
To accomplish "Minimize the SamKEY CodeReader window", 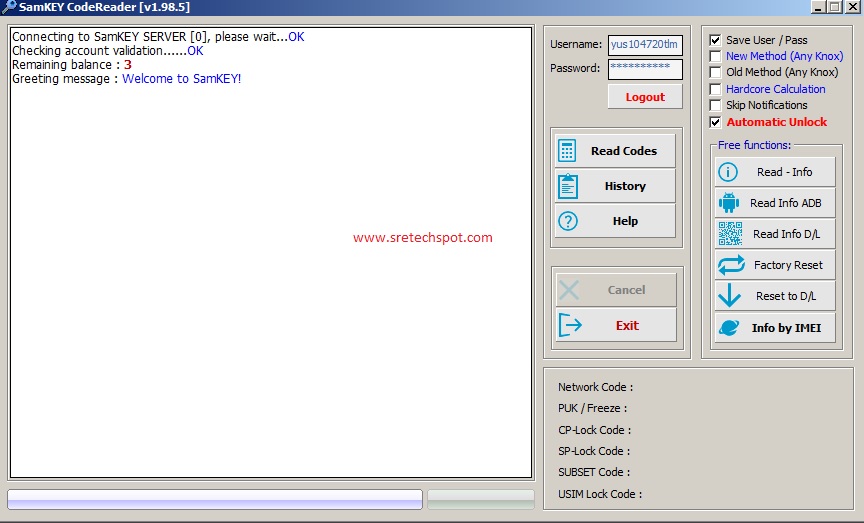I will 819,7.
